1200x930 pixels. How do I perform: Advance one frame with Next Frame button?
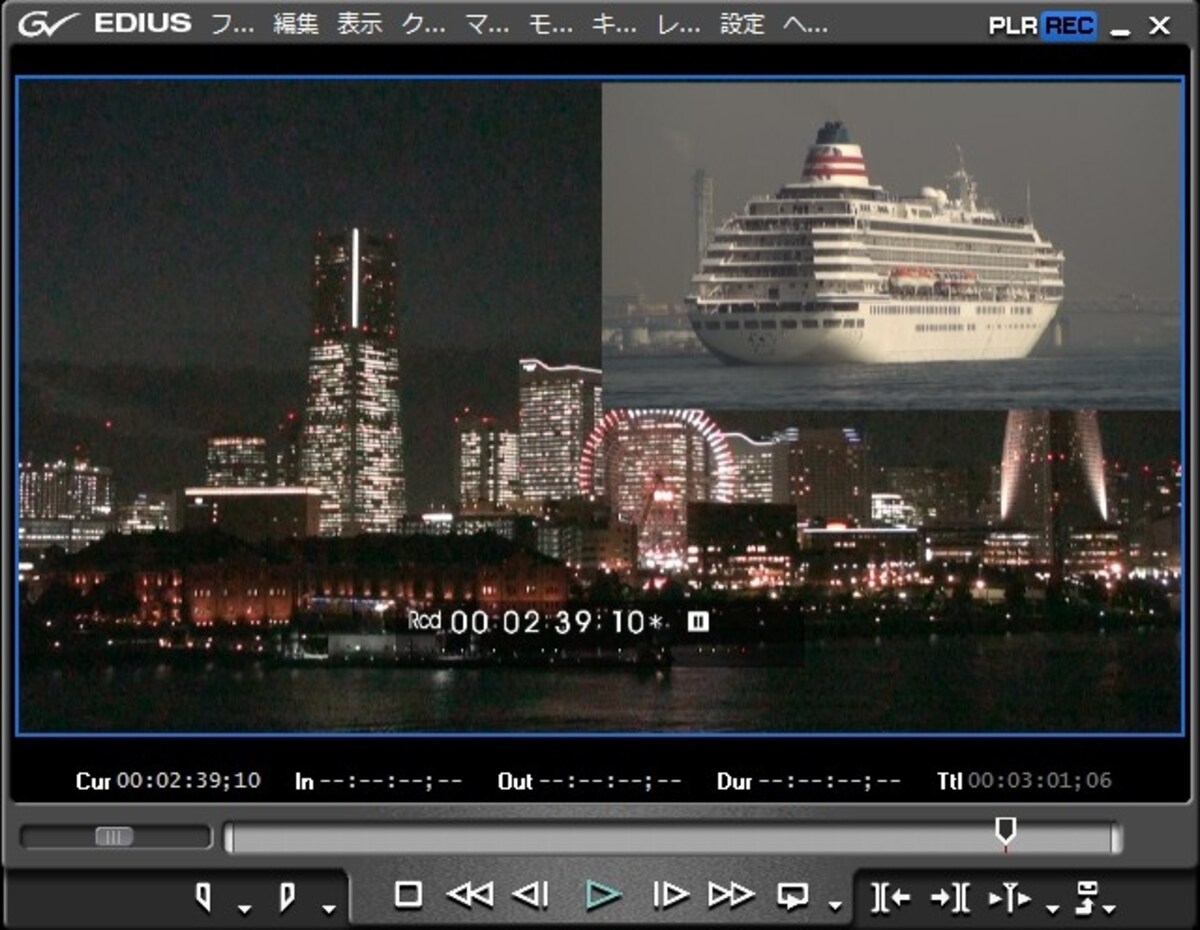pos(671,894)
